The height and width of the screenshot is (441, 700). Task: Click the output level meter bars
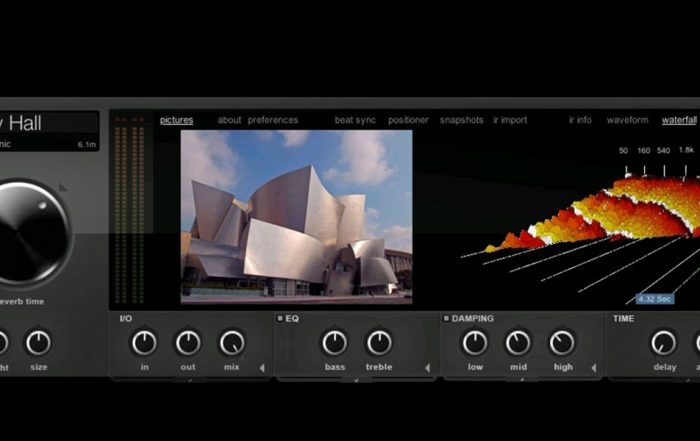(138, 210)
